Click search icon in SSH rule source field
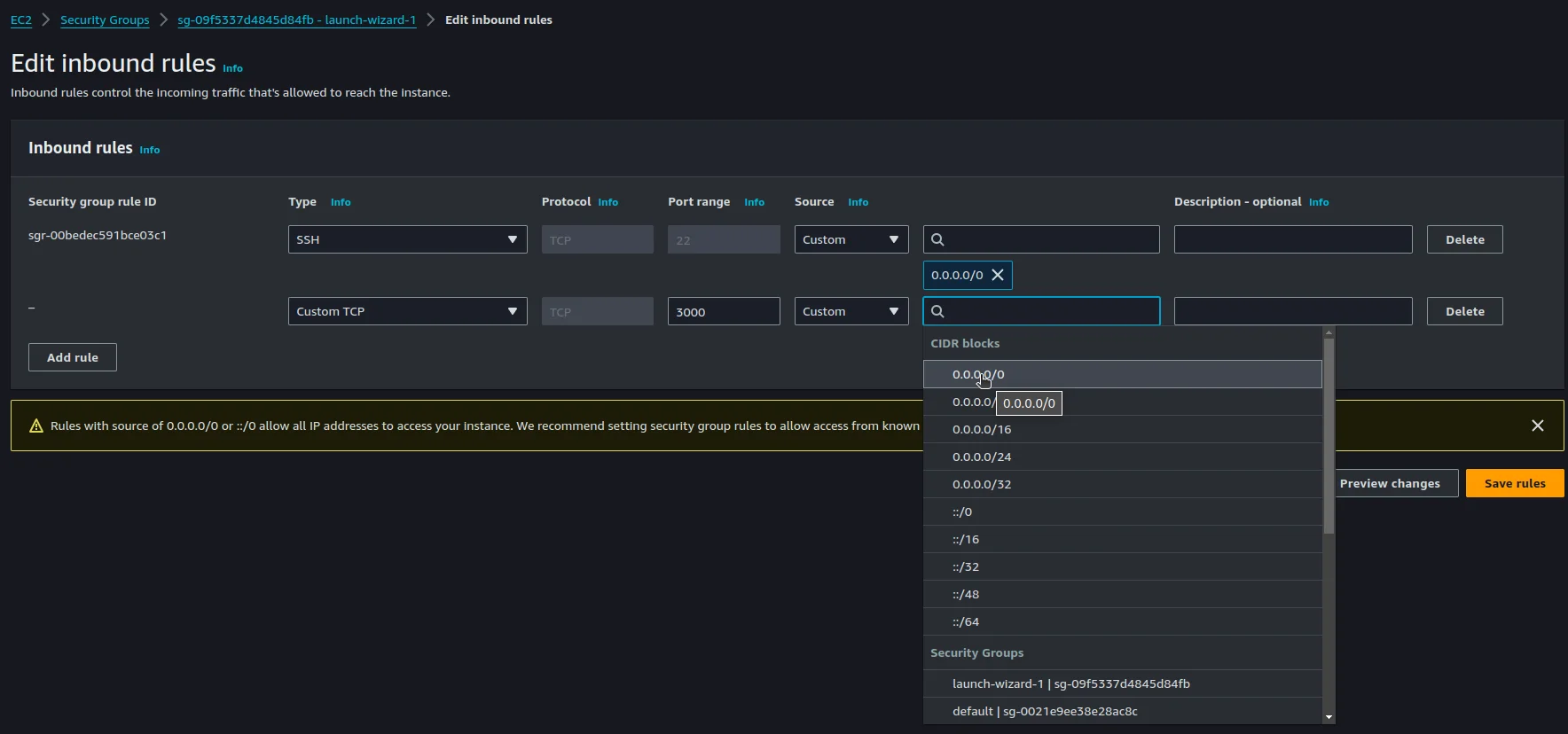1568x734 pixels. tap(937, 239)
